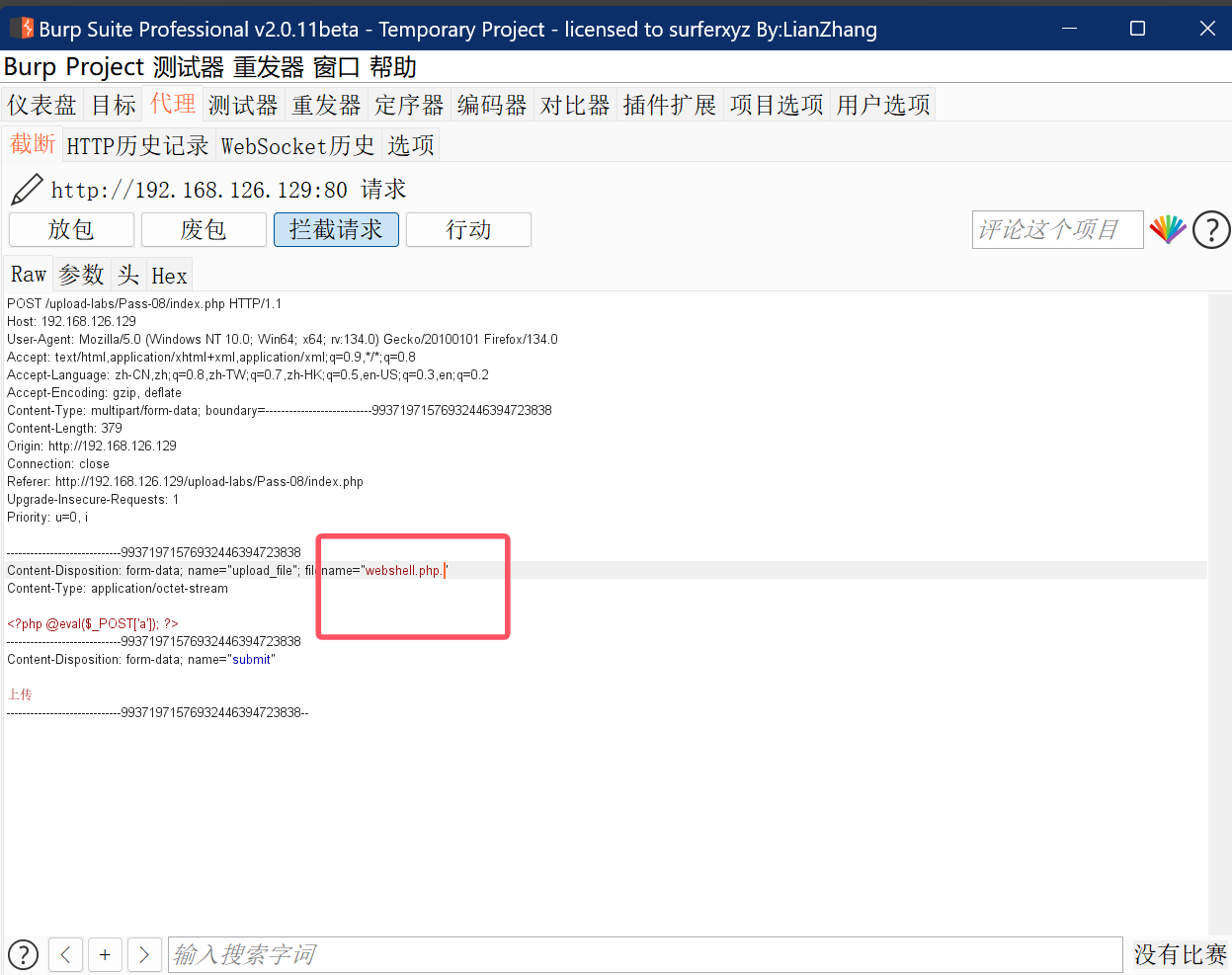Click the Priority: u=0, i line
This screenshot has height=975, width=1232.
(47, 517)
